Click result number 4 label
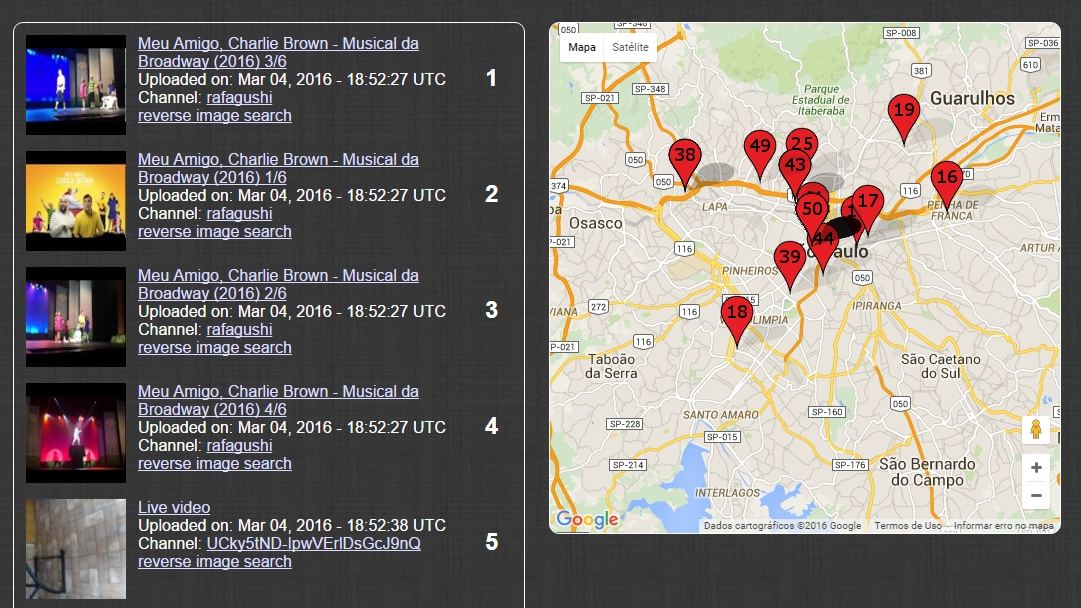This screenshot has width=1081, height=608. [x=491, y=426]
